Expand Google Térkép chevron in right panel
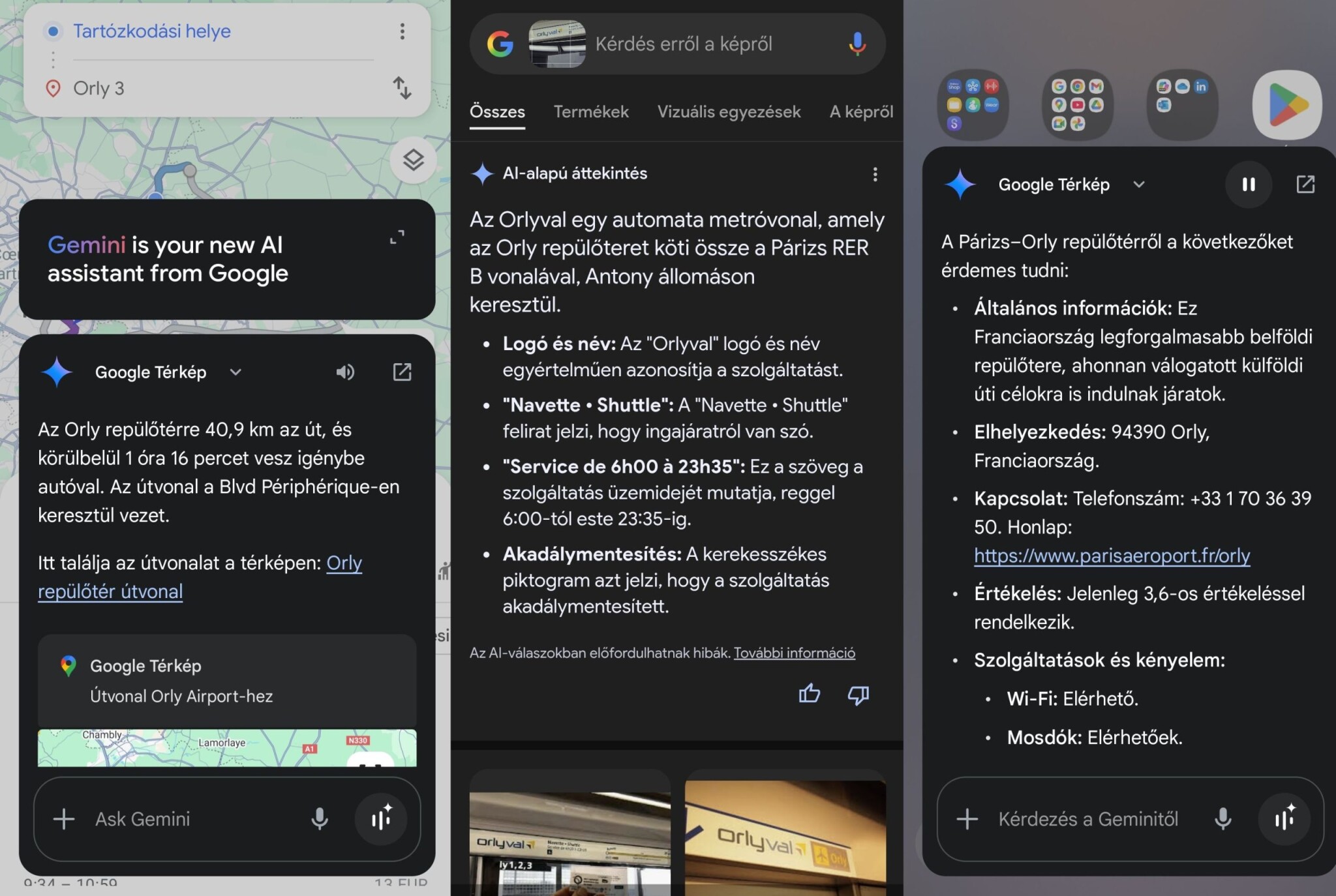Screen dimensions: 1336x896 point(1139,185)
